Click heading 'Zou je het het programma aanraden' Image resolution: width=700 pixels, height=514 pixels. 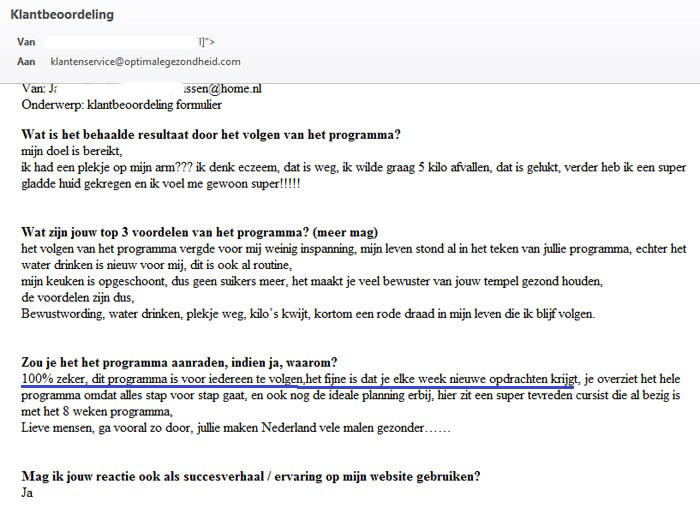(x=179, y=363)
